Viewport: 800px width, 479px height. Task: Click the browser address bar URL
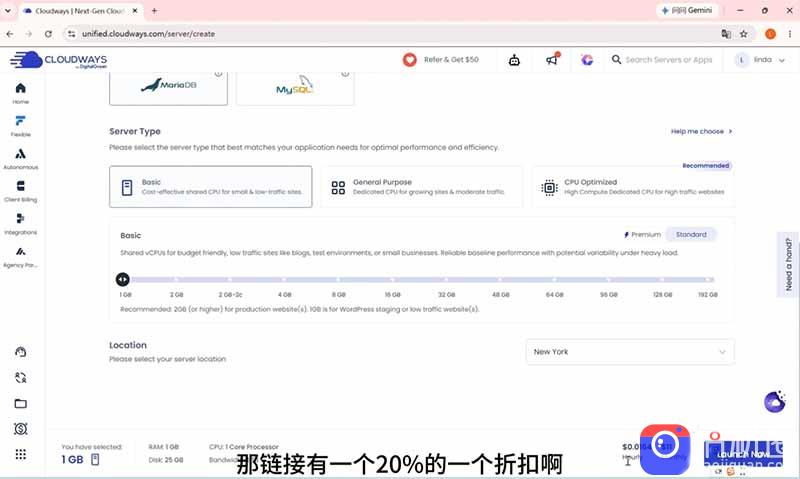point(148,34)
